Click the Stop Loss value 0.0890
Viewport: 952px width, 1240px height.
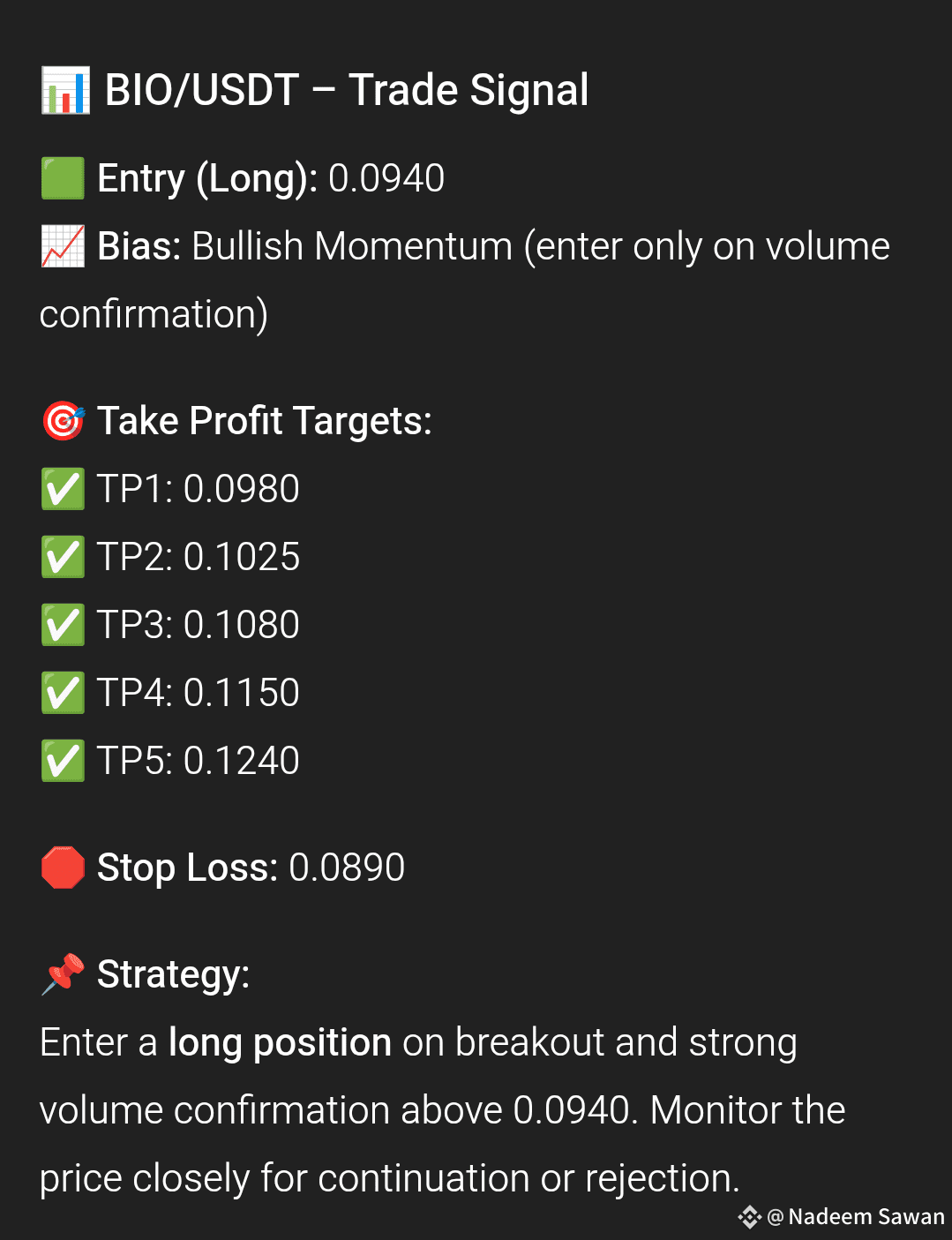pyautogui.click(x=347, y=868)
